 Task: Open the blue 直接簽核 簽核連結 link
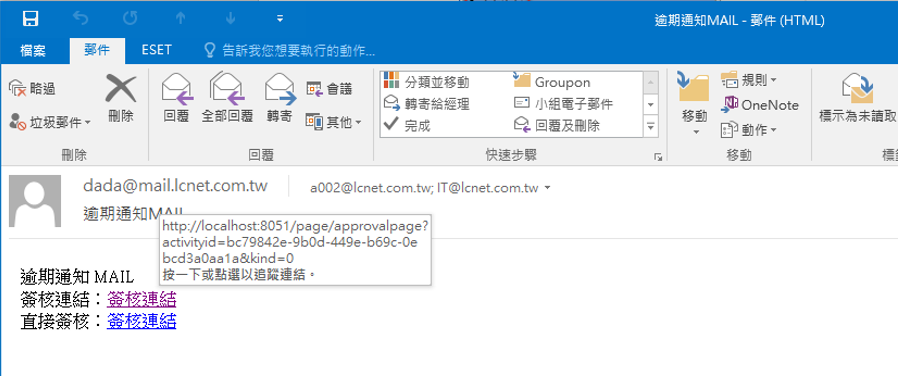coord(141,321)
